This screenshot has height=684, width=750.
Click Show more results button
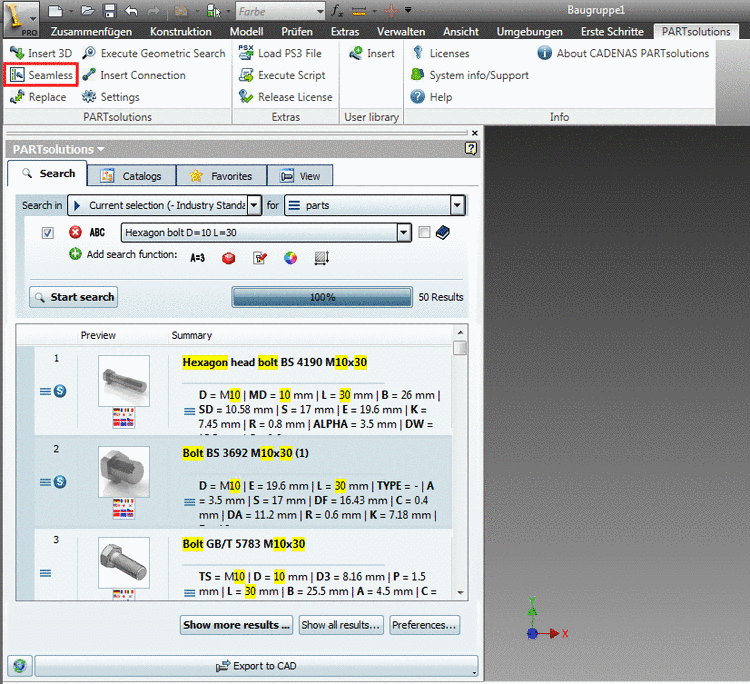click(237, 625)
